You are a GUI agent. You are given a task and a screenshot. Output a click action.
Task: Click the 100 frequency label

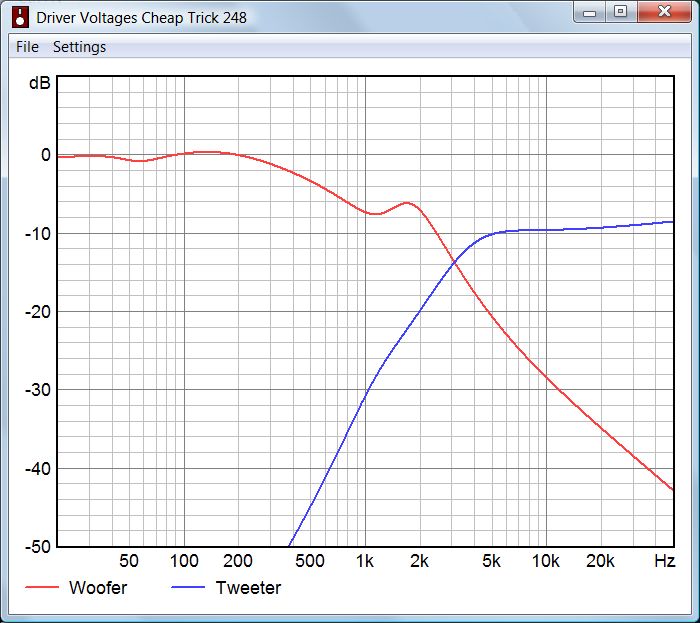(x=184, y=561)
